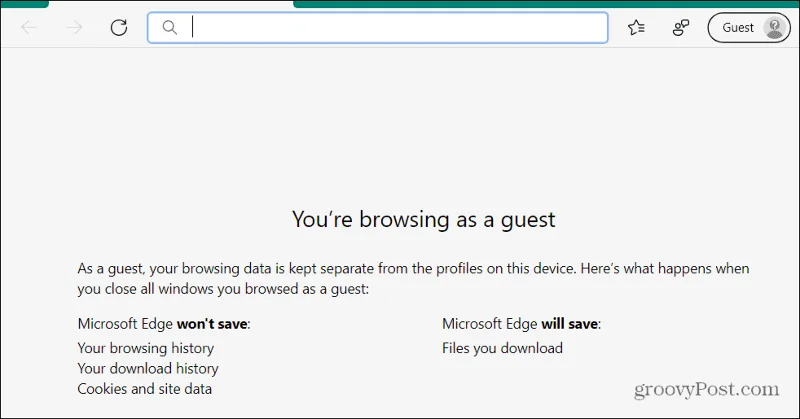The image size is (800, 419).
Task: Focus the address bar input field
Action: click(378, 28)
